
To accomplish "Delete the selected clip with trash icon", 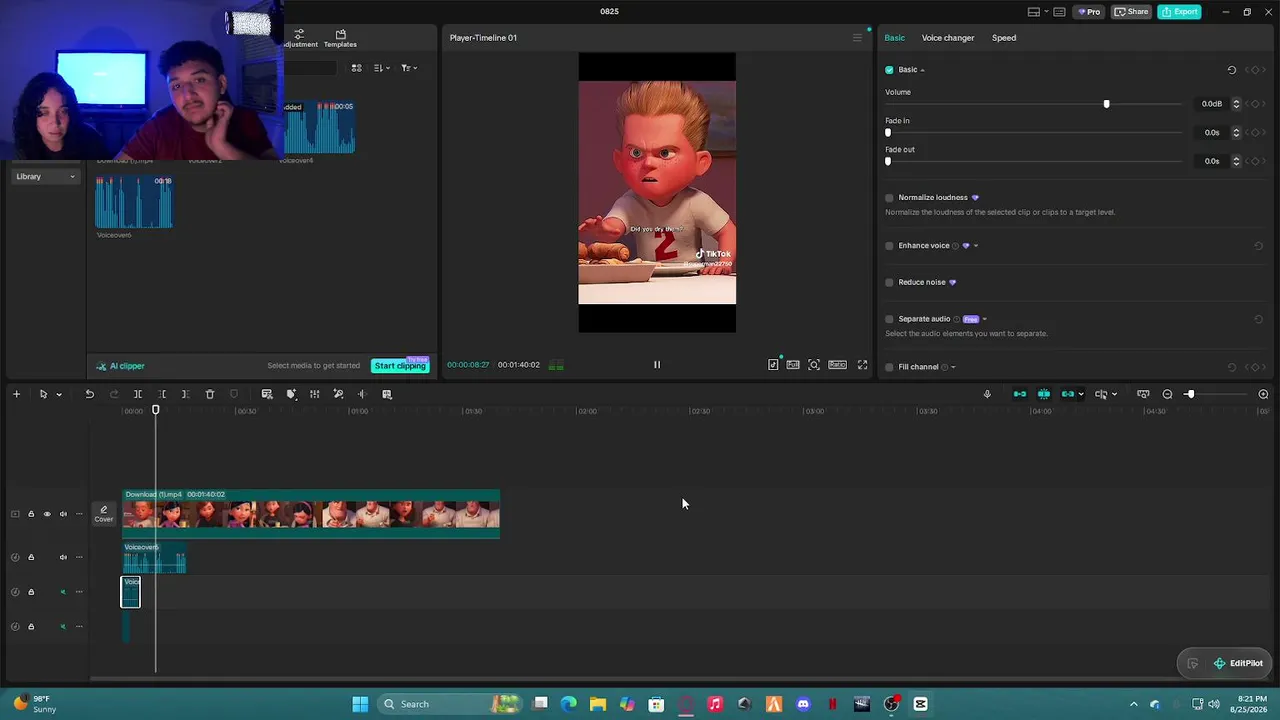I will (x=210, y=394).
